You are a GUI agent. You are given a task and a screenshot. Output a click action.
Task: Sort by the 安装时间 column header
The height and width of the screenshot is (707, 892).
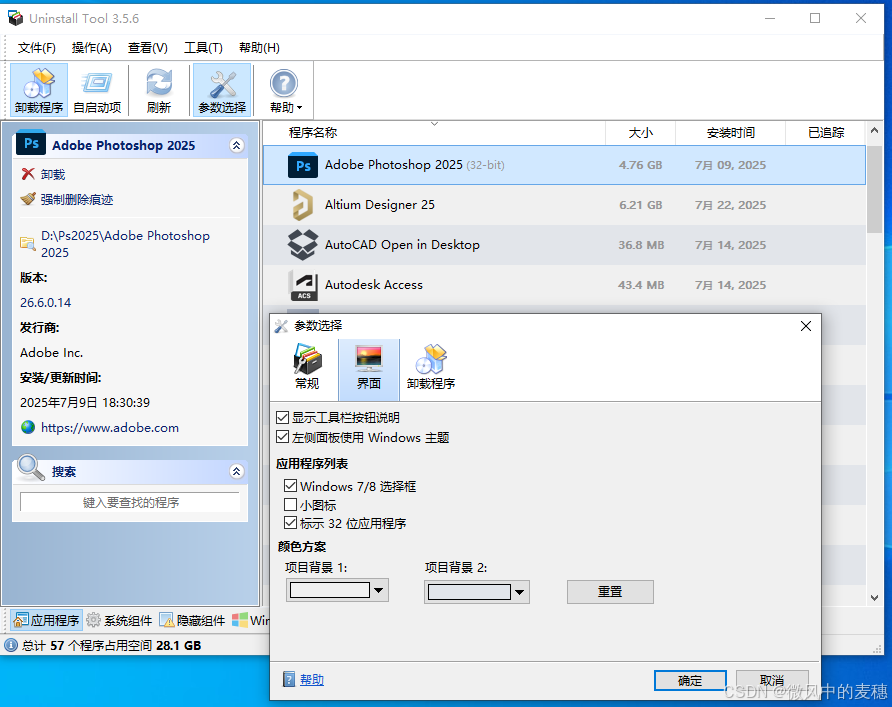coord(730,133)
